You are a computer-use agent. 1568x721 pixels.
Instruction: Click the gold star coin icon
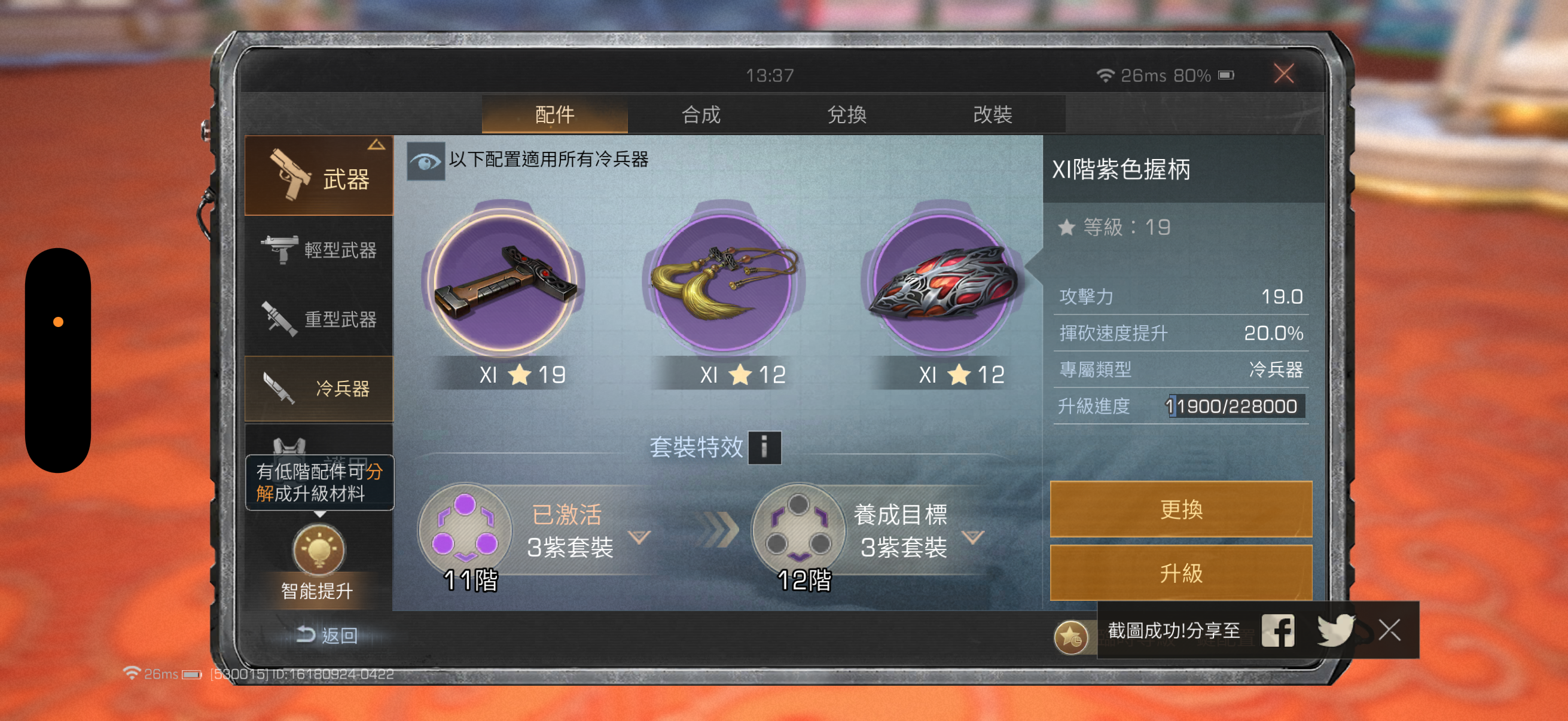tap(1070, 637)
